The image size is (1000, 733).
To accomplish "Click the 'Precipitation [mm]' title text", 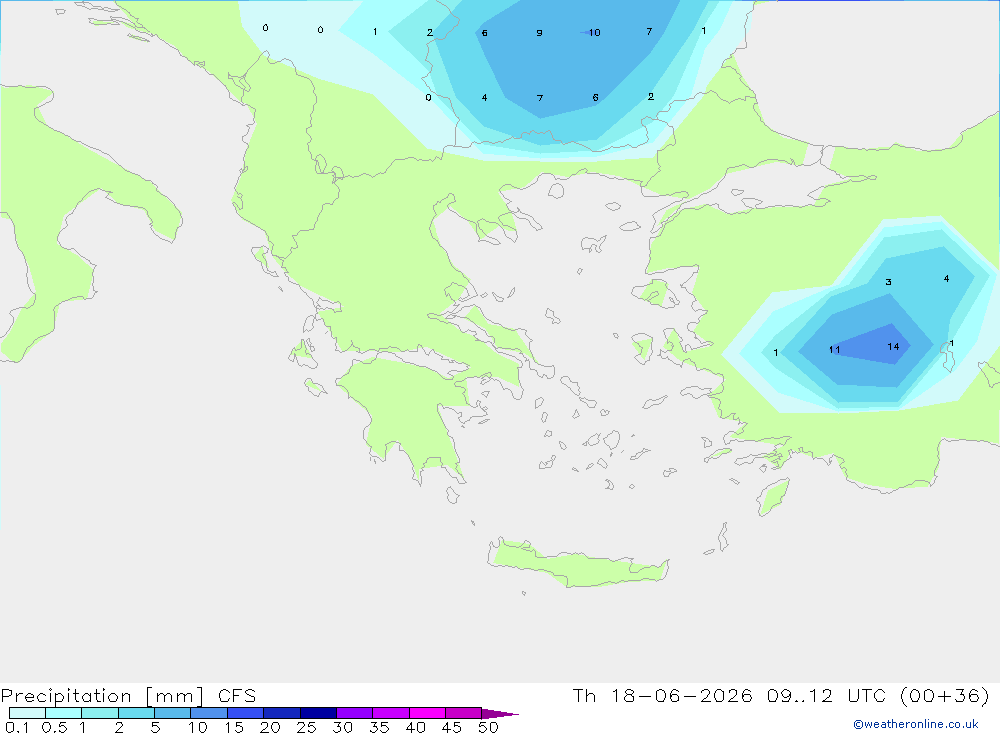I will [x=102, y=696].
